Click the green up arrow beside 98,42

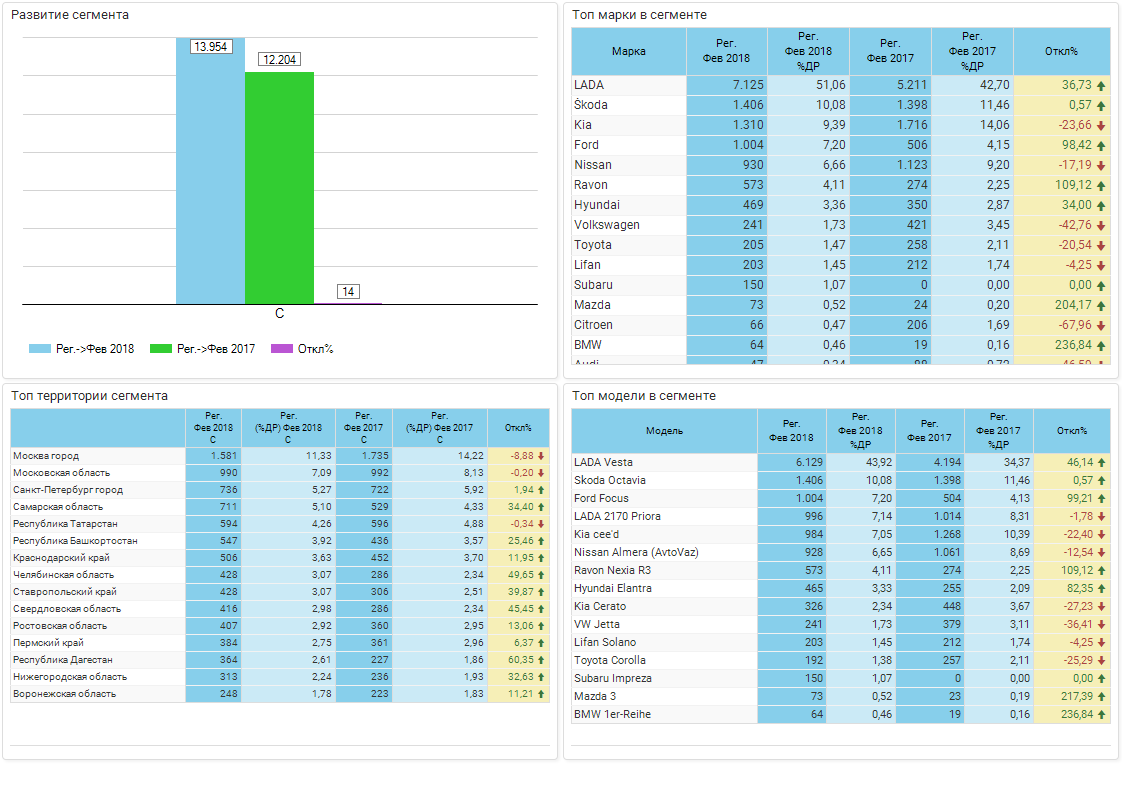(1101, 146)
